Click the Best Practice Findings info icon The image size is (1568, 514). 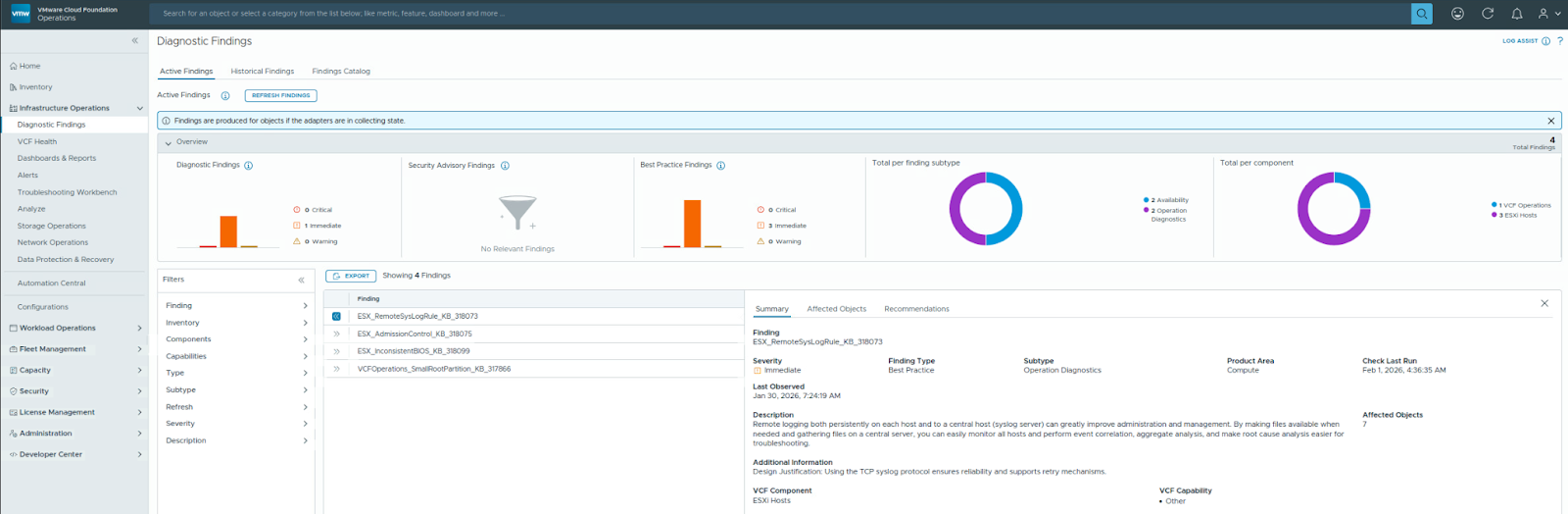coord(720,166)
